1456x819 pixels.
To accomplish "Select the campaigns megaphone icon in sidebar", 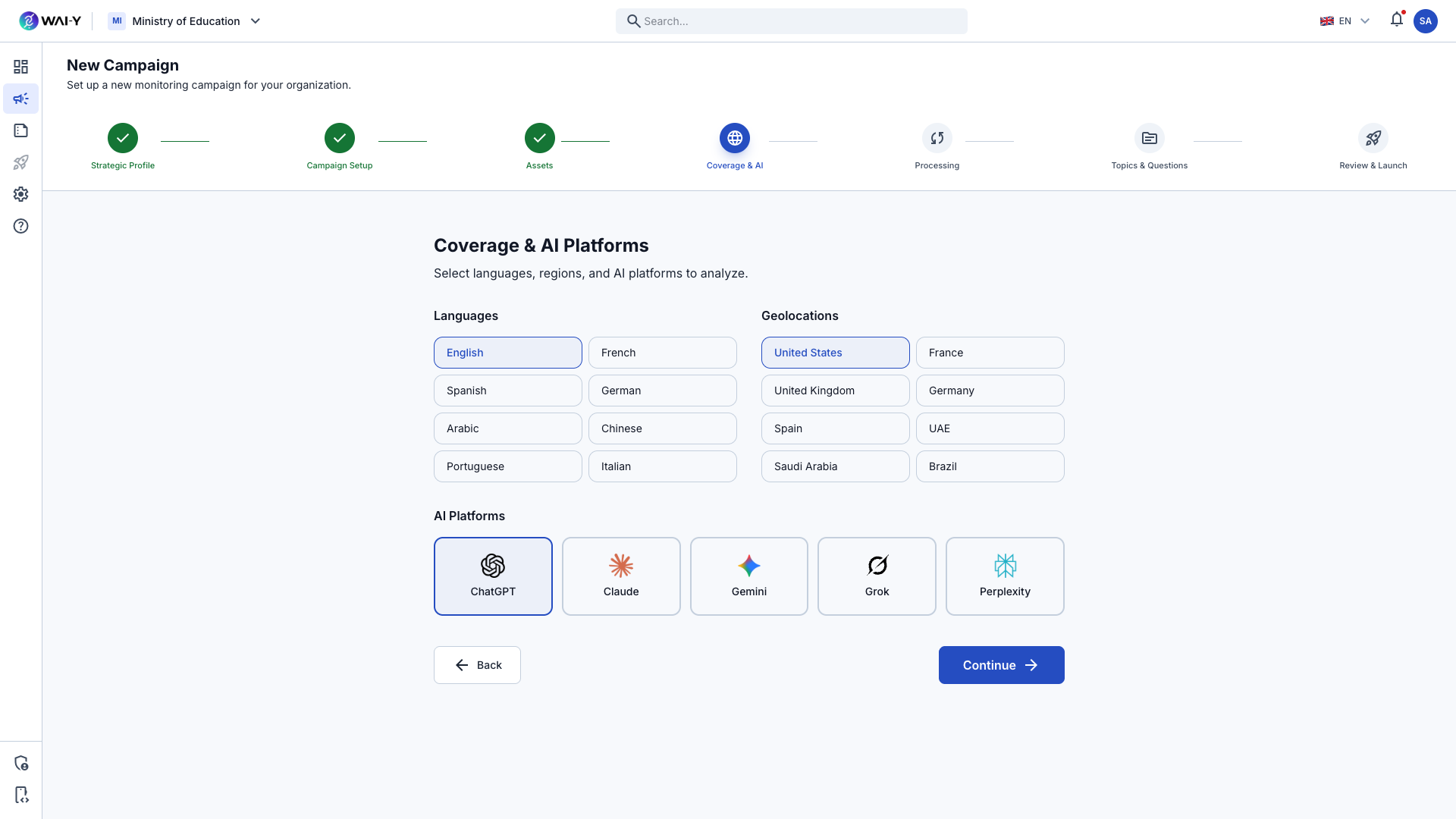I will point(20,99).
